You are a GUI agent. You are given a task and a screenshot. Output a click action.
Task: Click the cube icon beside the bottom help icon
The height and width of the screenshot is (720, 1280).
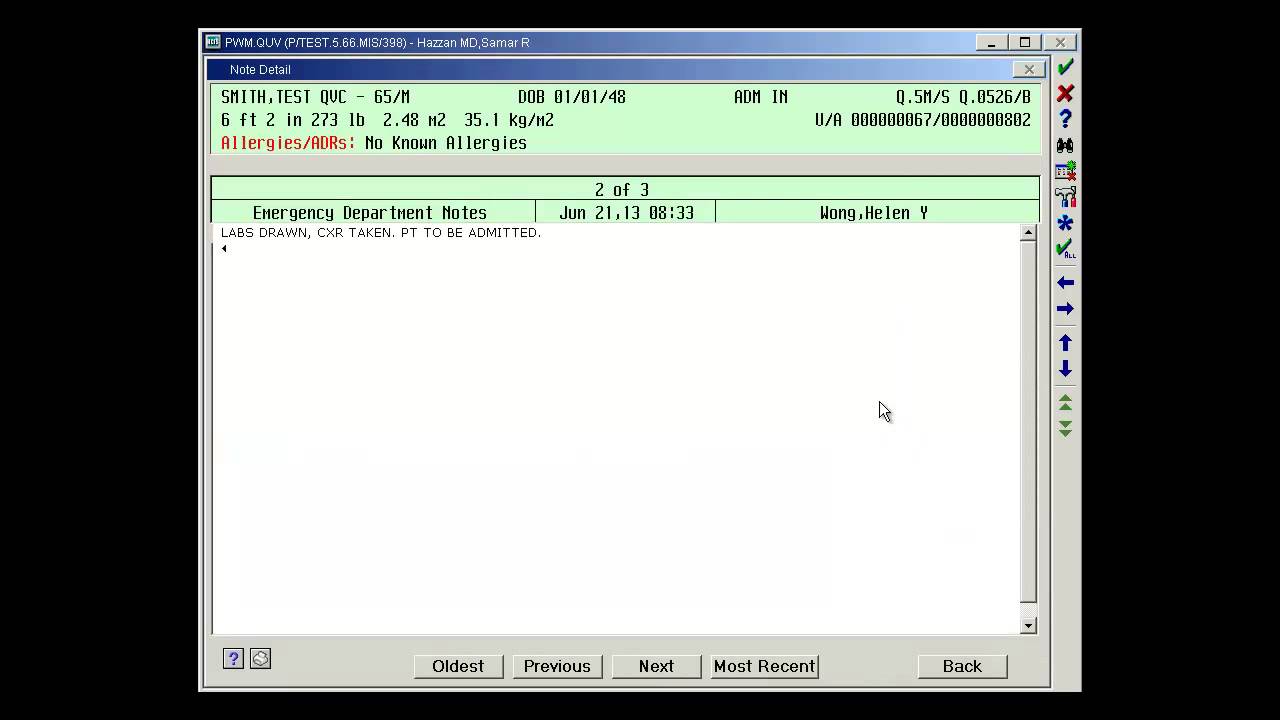pos(260,658)
